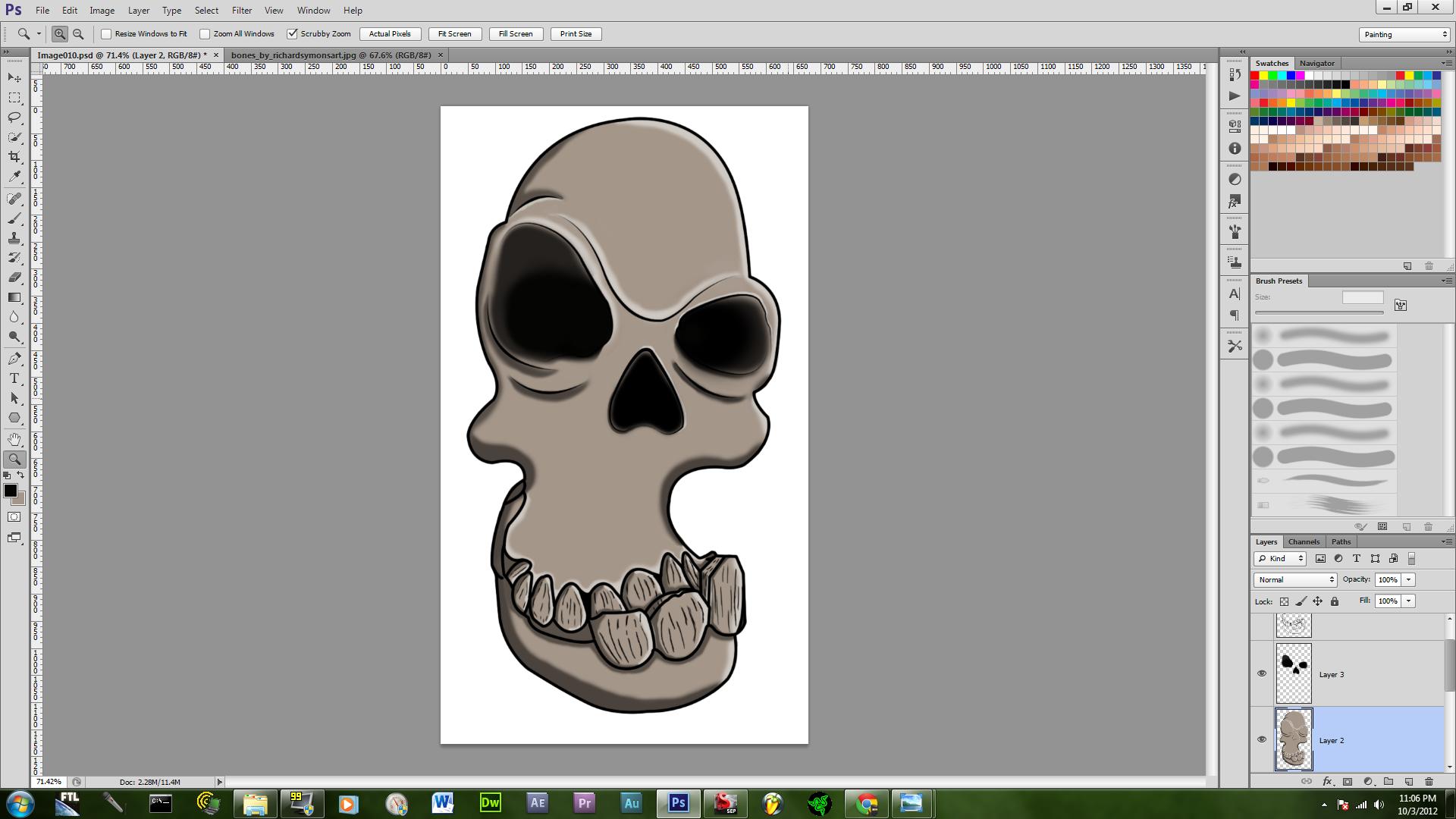
Task: Switch to the Navigator tab
Action: coord(1316,63)
